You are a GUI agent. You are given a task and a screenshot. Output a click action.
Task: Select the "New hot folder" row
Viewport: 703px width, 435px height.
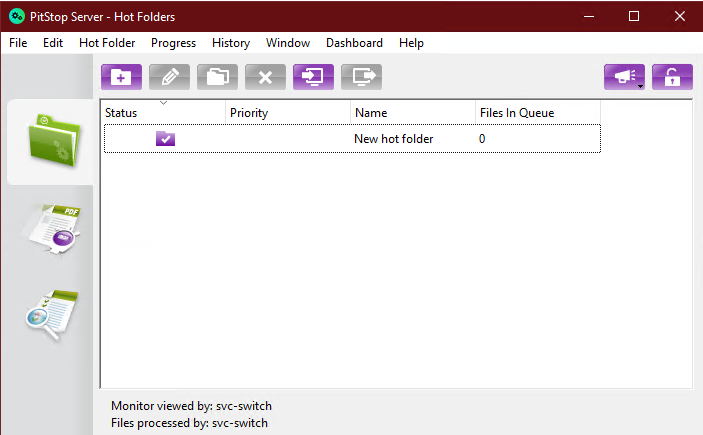394,139
